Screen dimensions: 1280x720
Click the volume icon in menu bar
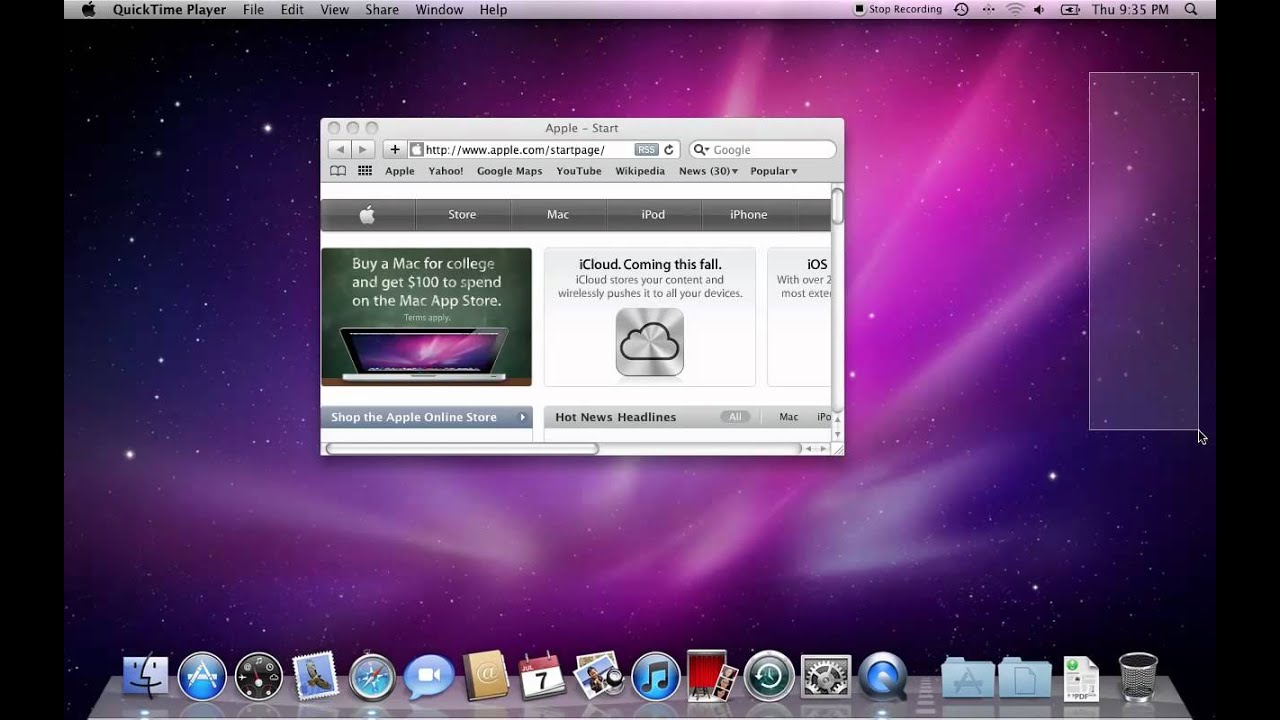[1040, 9]
